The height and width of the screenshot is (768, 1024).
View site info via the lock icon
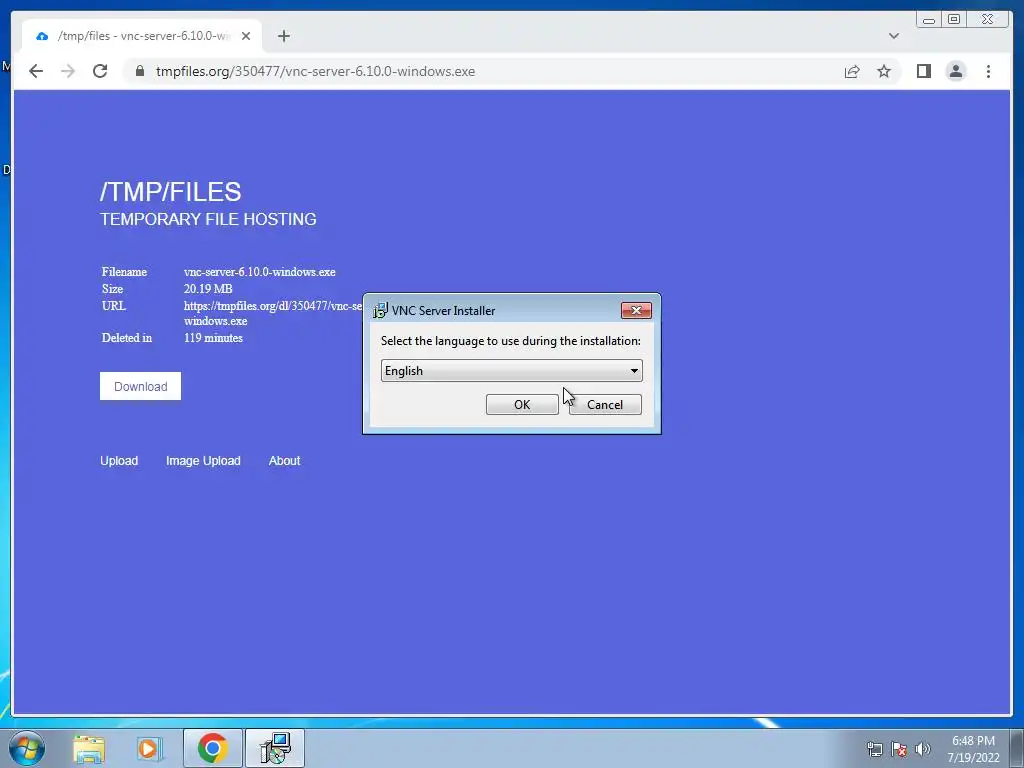(x=140, y=71)
